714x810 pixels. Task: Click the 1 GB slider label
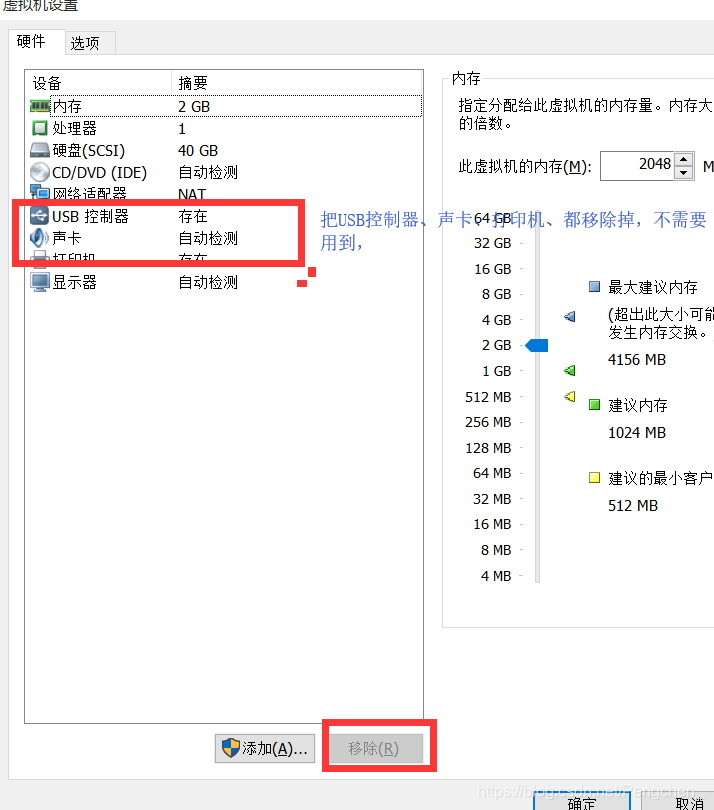pos(496,371)
